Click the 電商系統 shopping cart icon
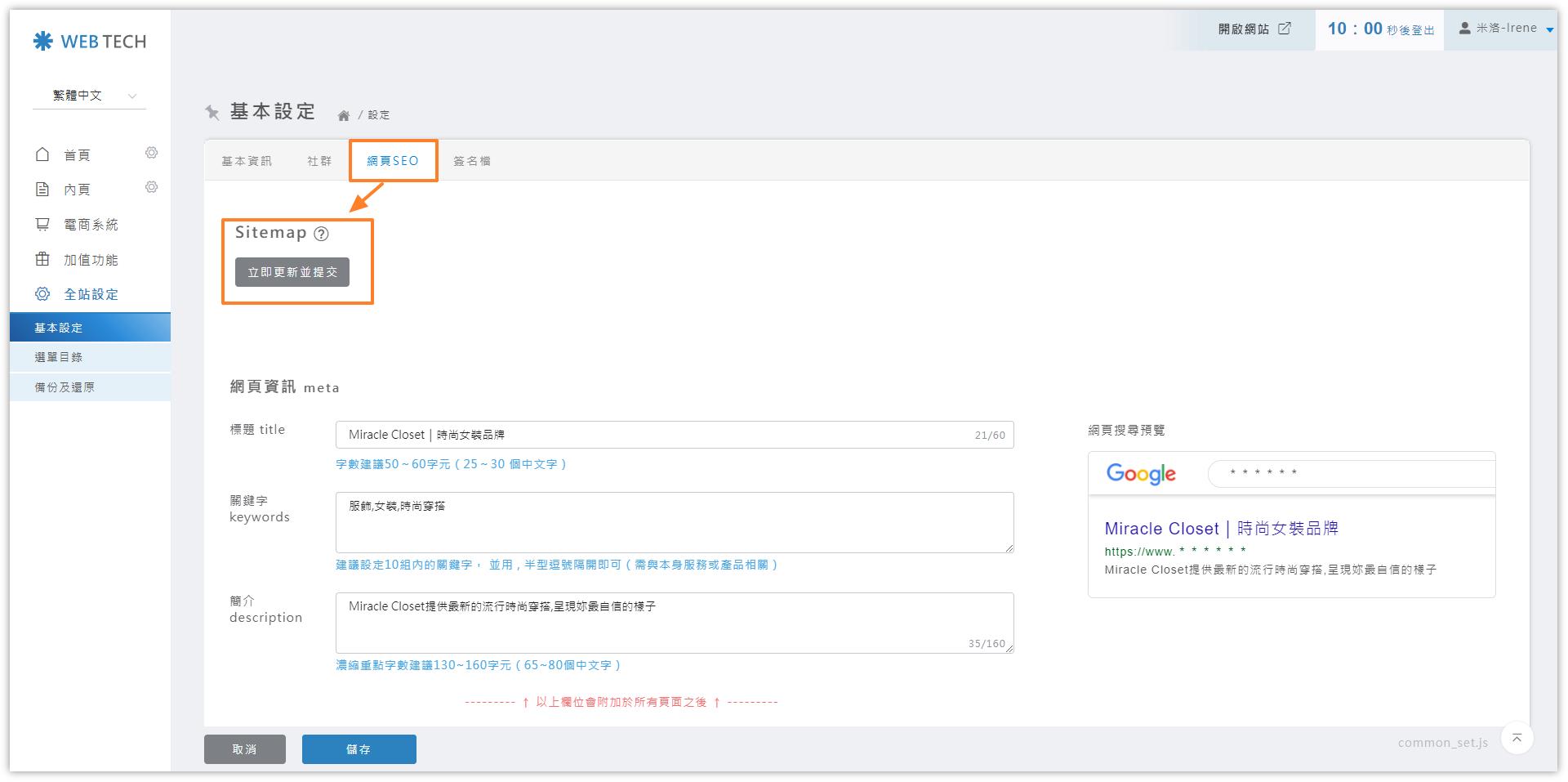Viewport: 1568px width, 782px height. 44,224
